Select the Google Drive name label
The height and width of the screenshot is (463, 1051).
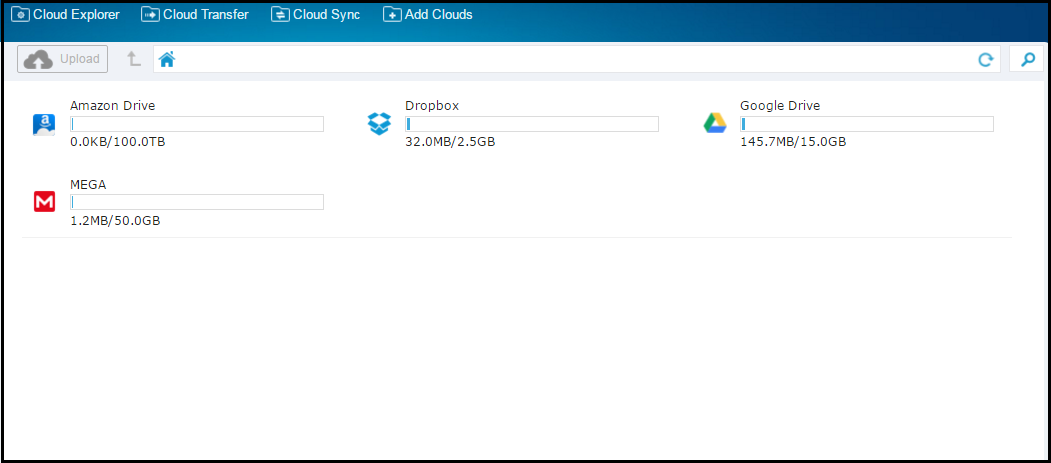tap(780, 105)
